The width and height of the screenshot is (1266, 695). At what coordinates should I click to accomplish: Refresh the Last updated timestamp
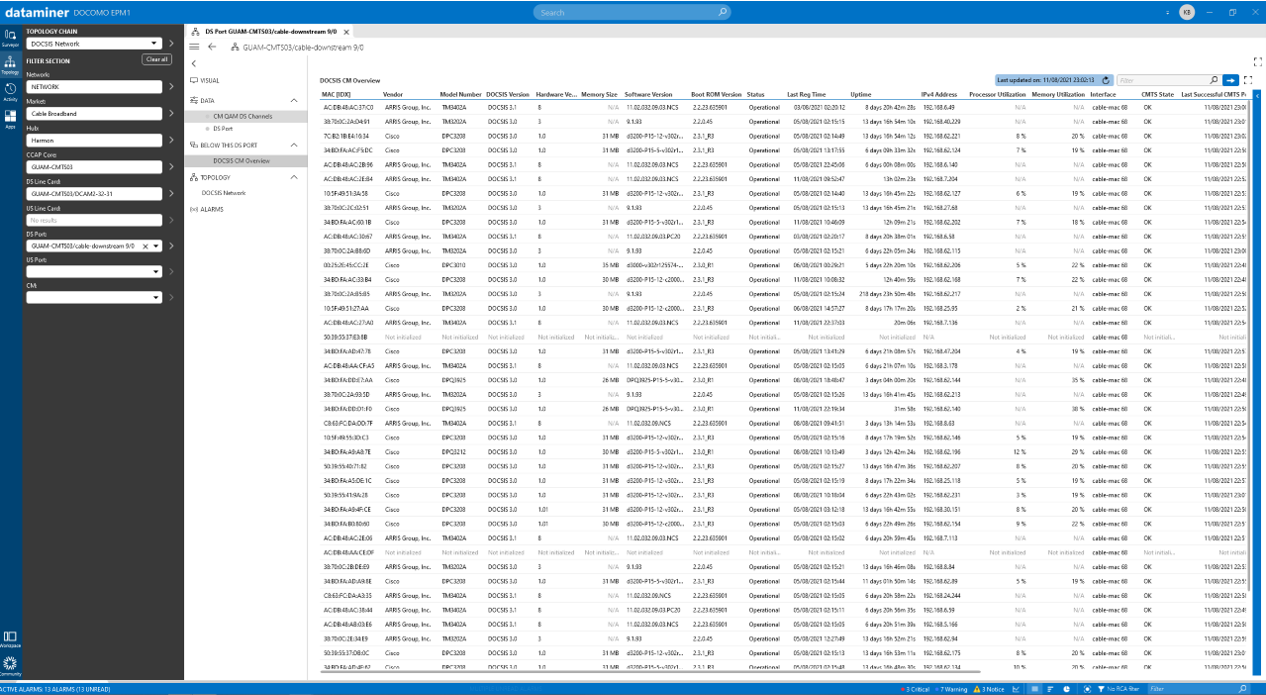[x=1104, y=79]
